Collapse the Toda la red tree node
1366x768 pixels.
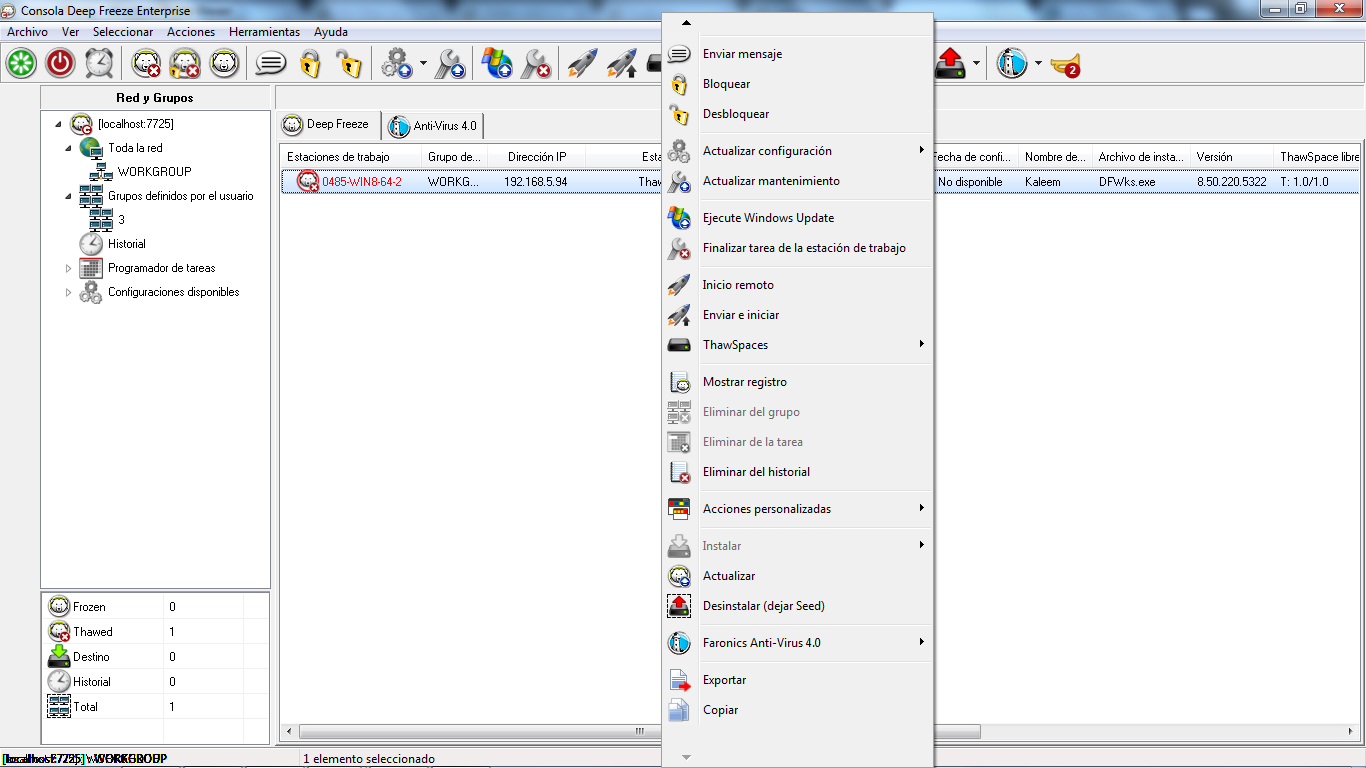[x=69, y=148]
